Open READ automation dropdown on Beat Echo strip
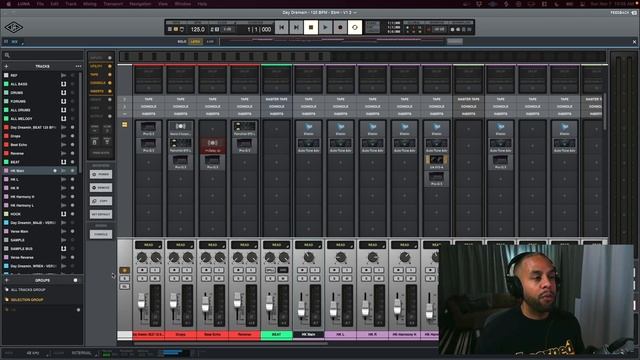The image size is (640, 360). [x=212, y=245]
